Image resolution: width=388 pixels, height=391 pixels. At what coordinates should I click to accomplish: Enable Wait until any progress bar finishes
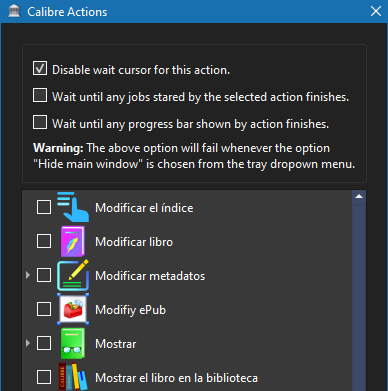point(40,122)
